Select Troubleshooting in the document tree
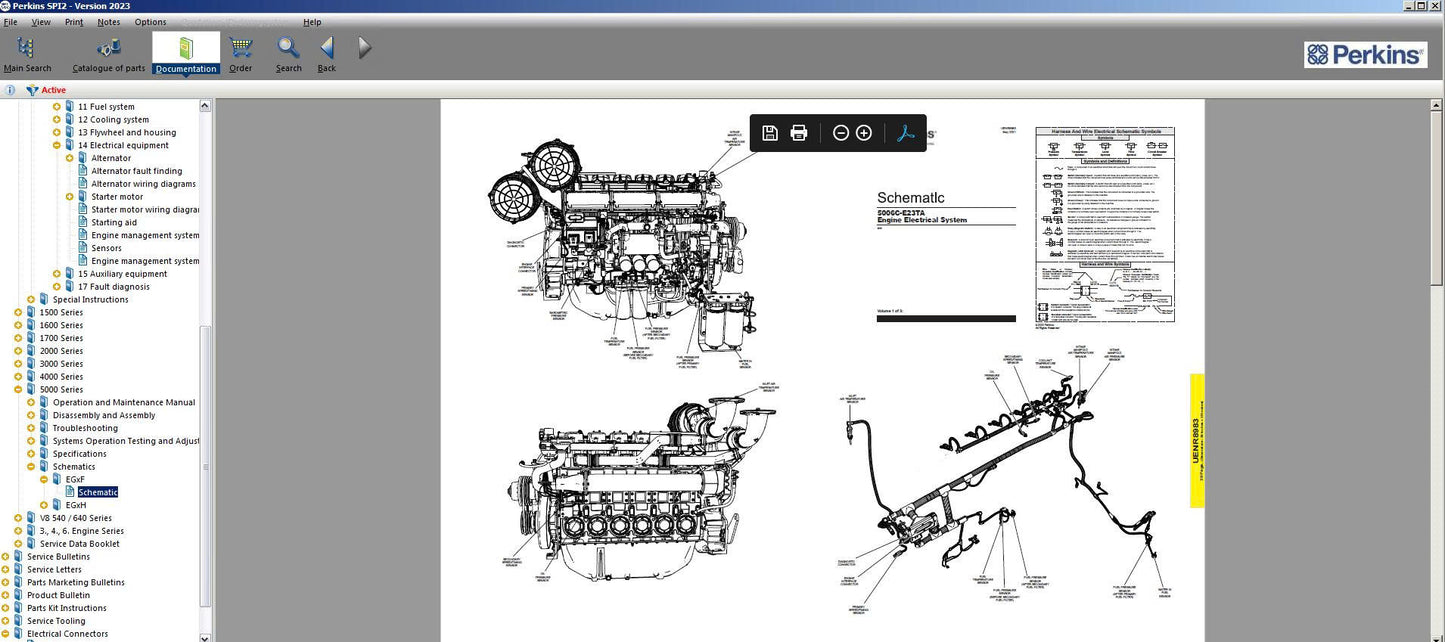Screen dimensions: 1445x642 (84, 427)
